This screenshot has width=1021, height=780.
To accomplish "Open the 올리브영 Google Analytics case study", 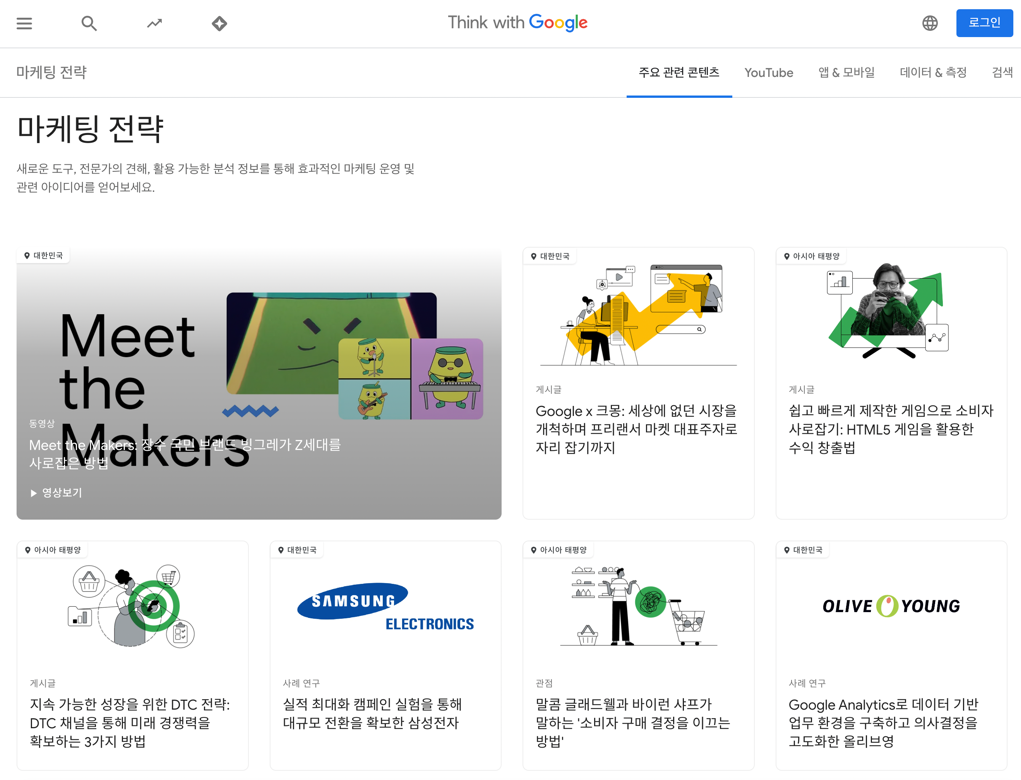I will coord(883,723).
